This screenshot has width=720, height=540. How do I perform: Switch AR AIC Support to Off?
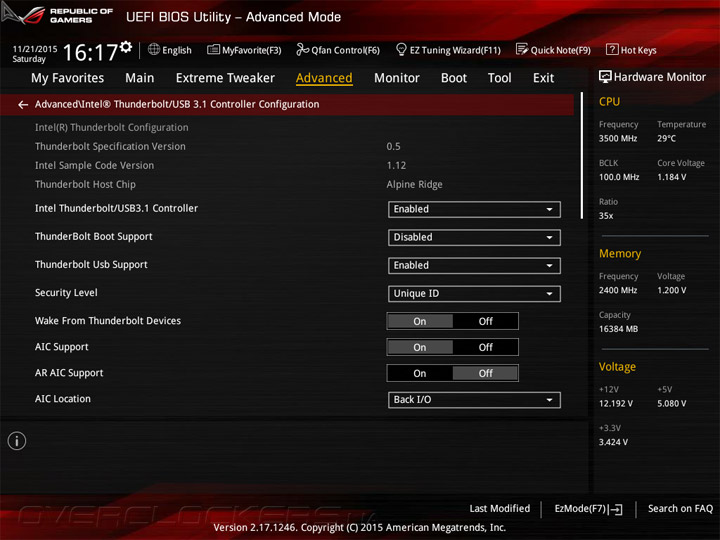point(485,373)
